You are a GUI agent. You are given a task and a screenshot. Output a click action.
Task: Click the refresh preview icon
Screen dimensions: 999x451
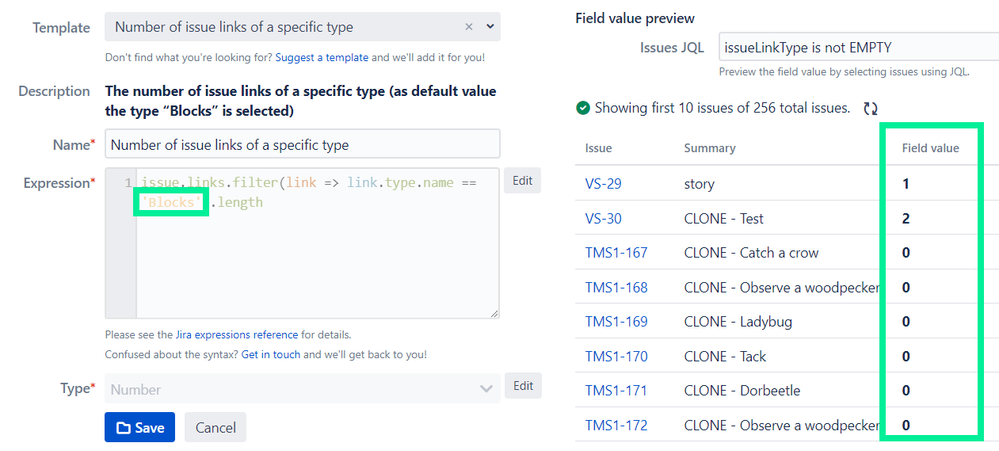(x=870, y=108)
